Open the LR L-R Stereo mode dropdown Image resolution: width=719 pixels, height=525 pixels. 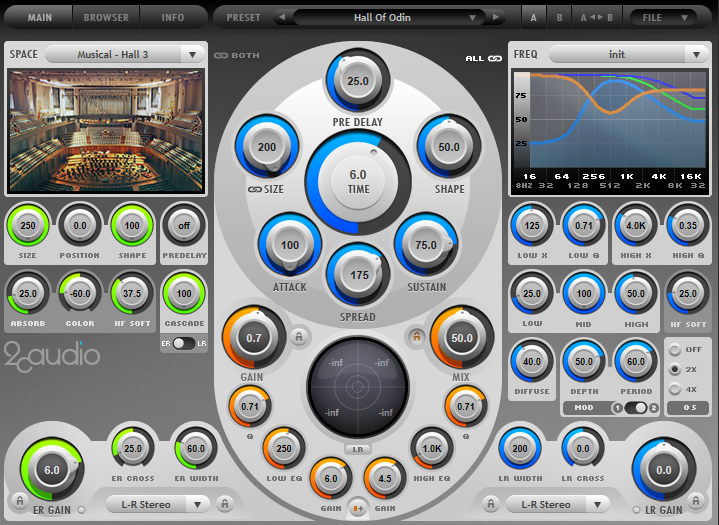558,504
